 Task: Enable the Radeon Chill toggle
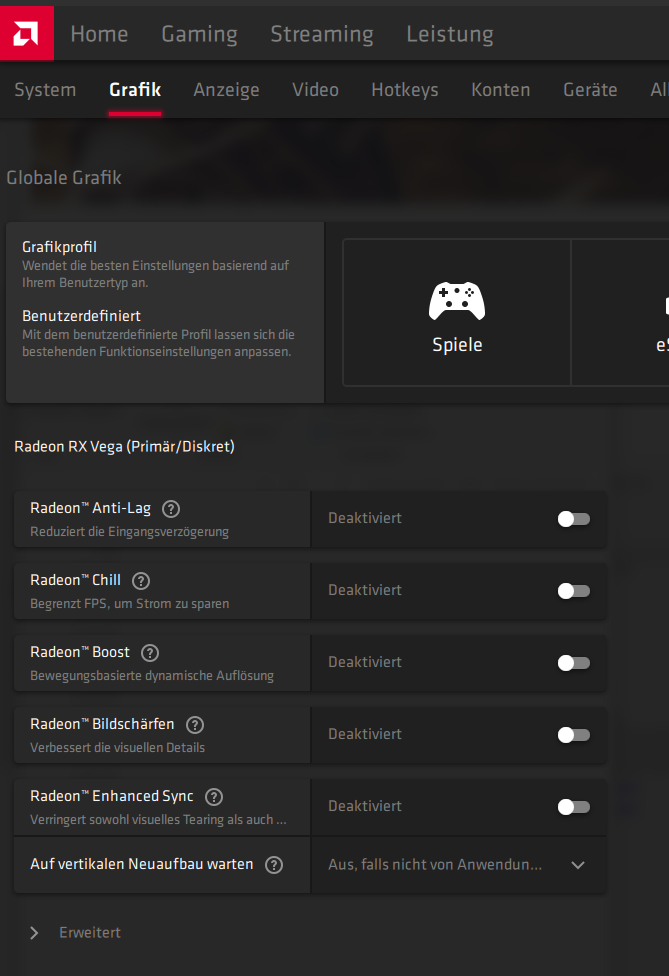[x=574, y=591]
